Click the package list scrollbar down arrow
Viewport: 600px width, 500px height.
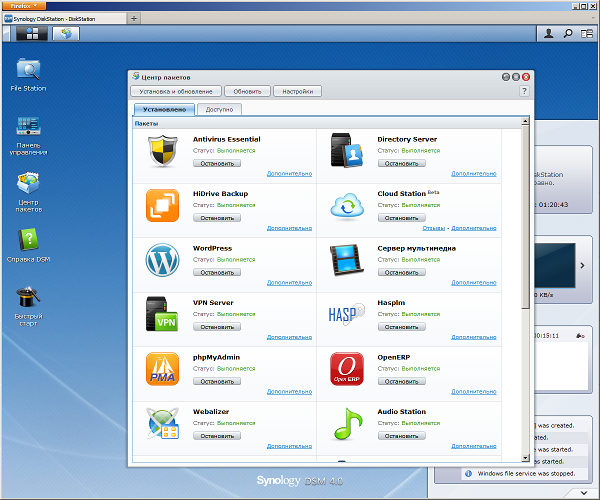pyautogui.click(x=525, y=458)
